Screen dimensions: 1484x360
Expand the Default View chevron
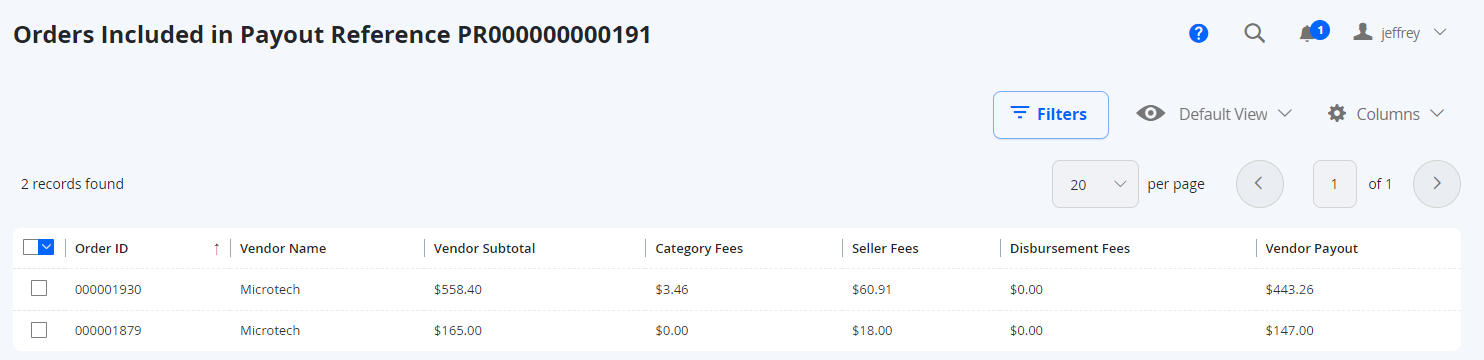tap(1285, 113)
